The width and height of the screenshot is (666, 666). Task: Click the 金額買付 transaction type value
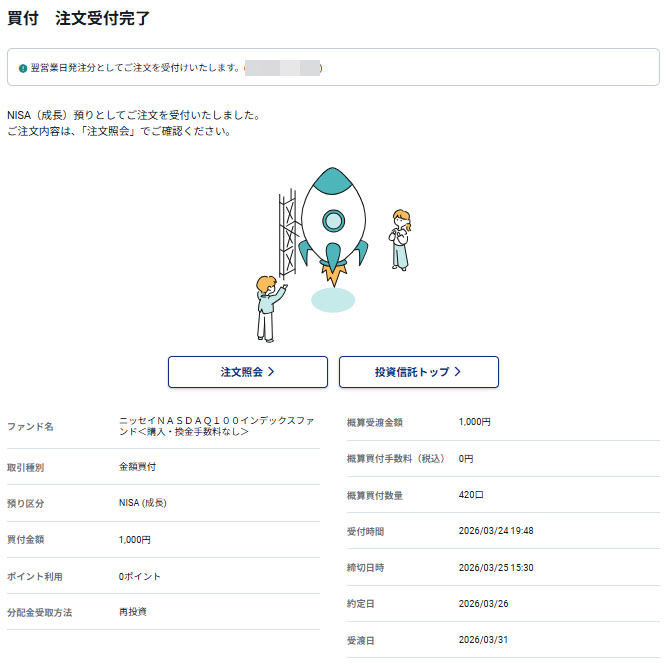coord(137,467)
